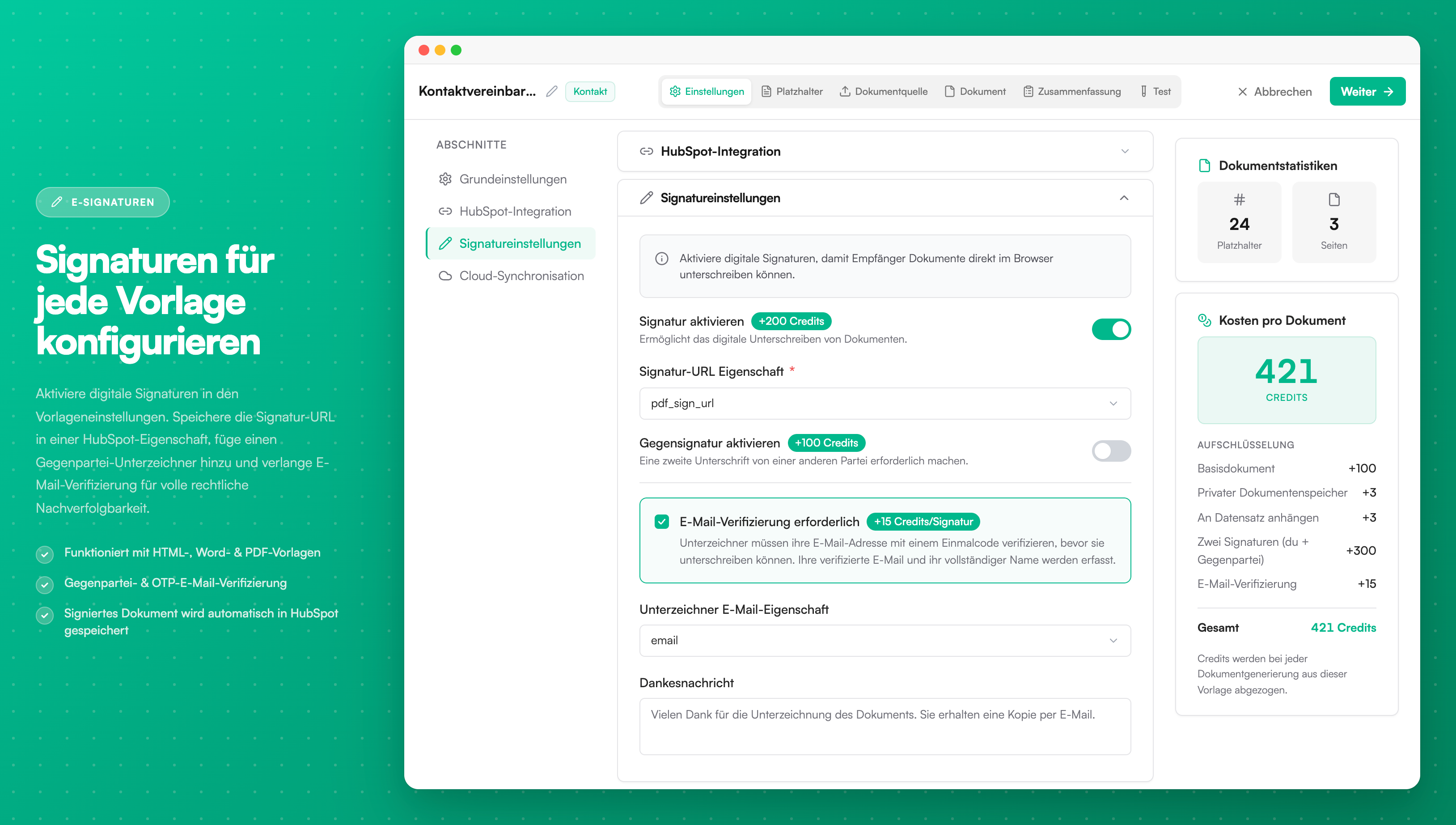
Task: Open Grundeinstellungen via gear icon in sidebar
Action: (x=446, y=179)
